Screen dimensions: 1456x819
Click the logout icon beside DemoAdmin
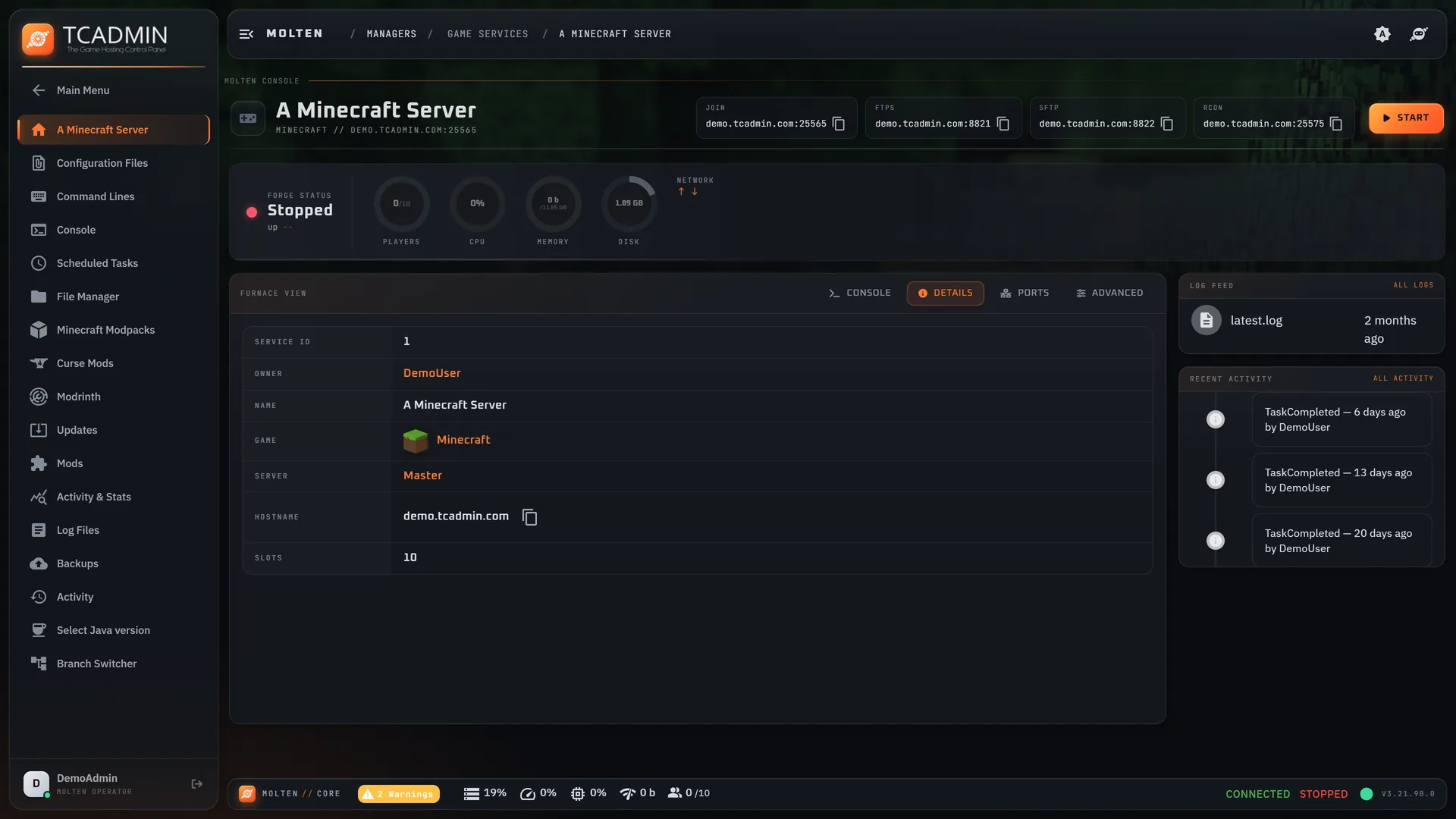(x=197, y=784)
